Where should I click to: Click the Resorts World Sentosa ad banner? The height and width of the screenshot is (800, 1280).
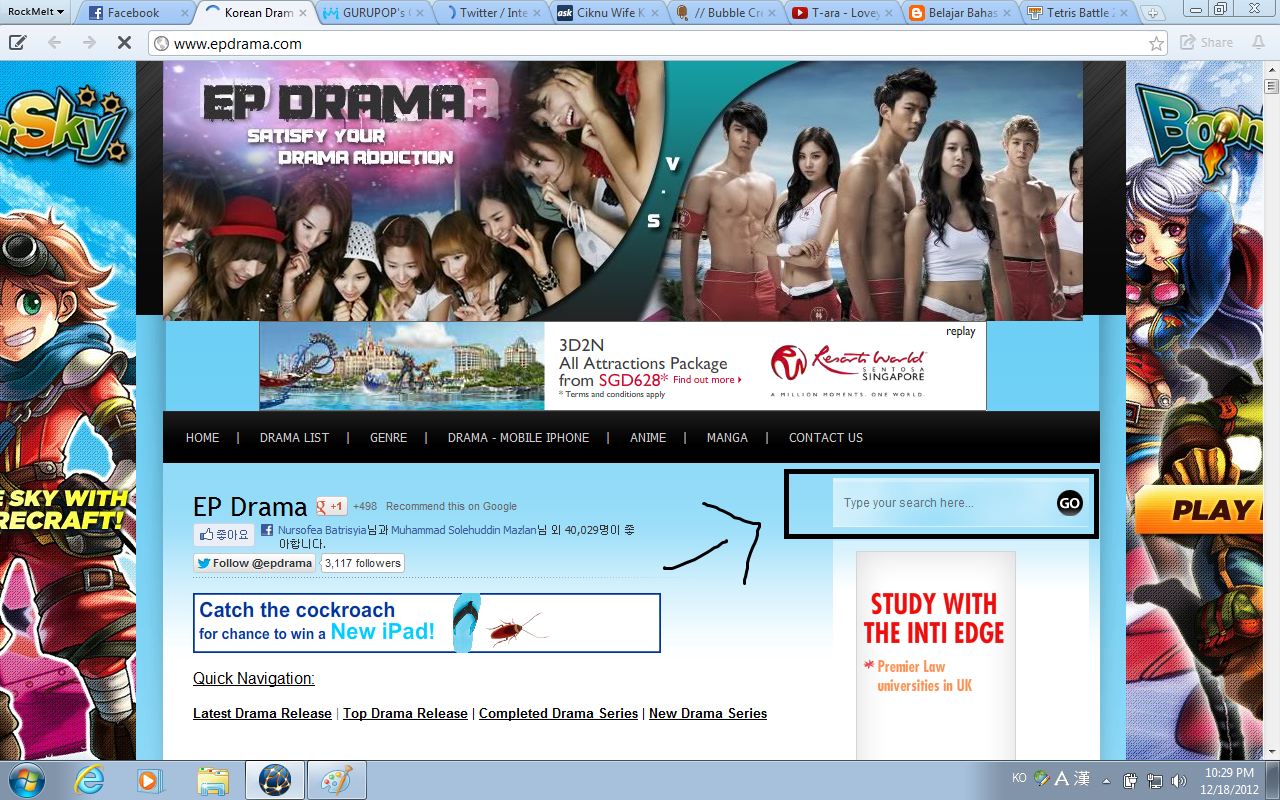point(622,366)
